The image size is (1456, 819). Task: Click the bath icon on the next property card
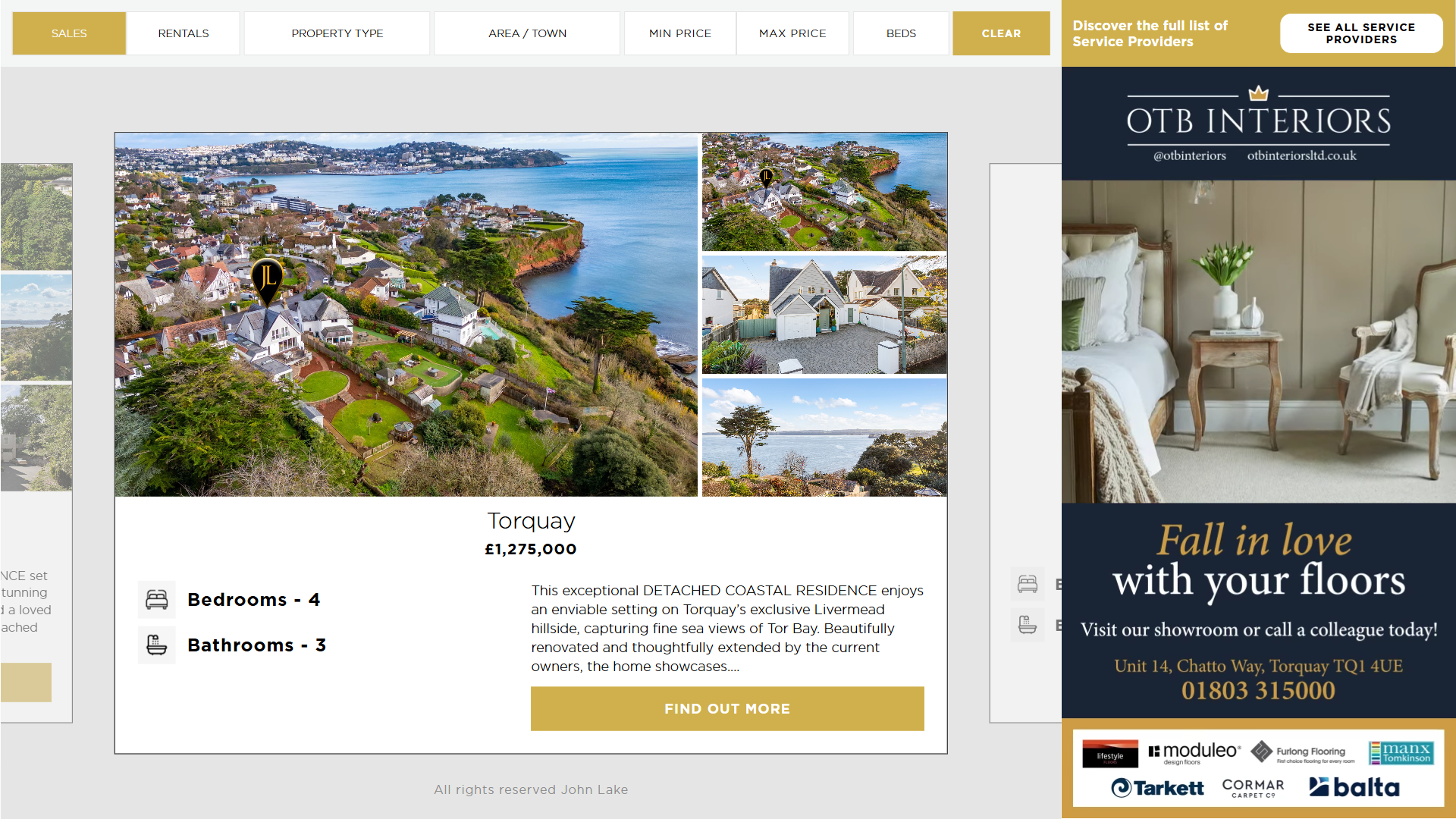tap(1028, 625)
